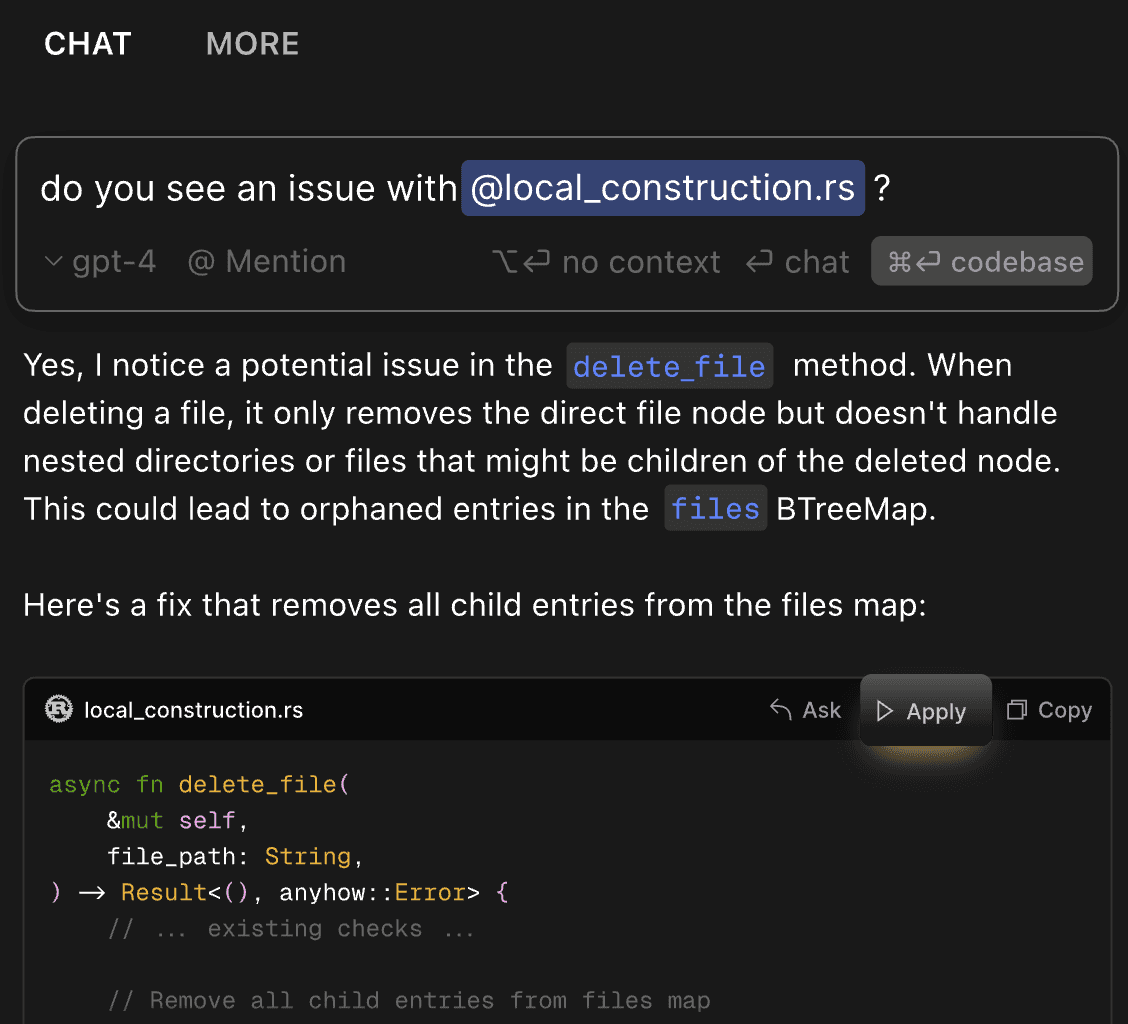Viewport: 1128px width, 1024px height.
Task: Copy the code block contents
Action: (1049, 710)
